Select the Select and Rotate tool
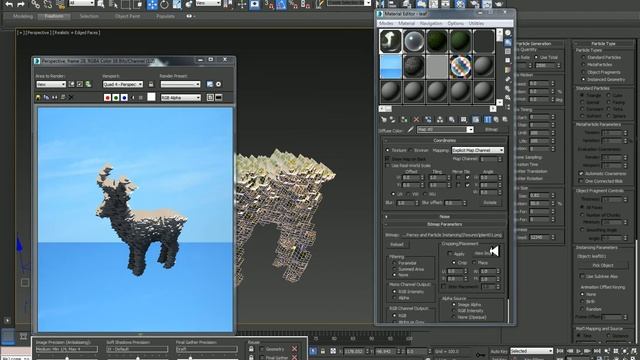The width and height of the screenshot is (640, 360). pyautogui.click(x=164, y=4)
